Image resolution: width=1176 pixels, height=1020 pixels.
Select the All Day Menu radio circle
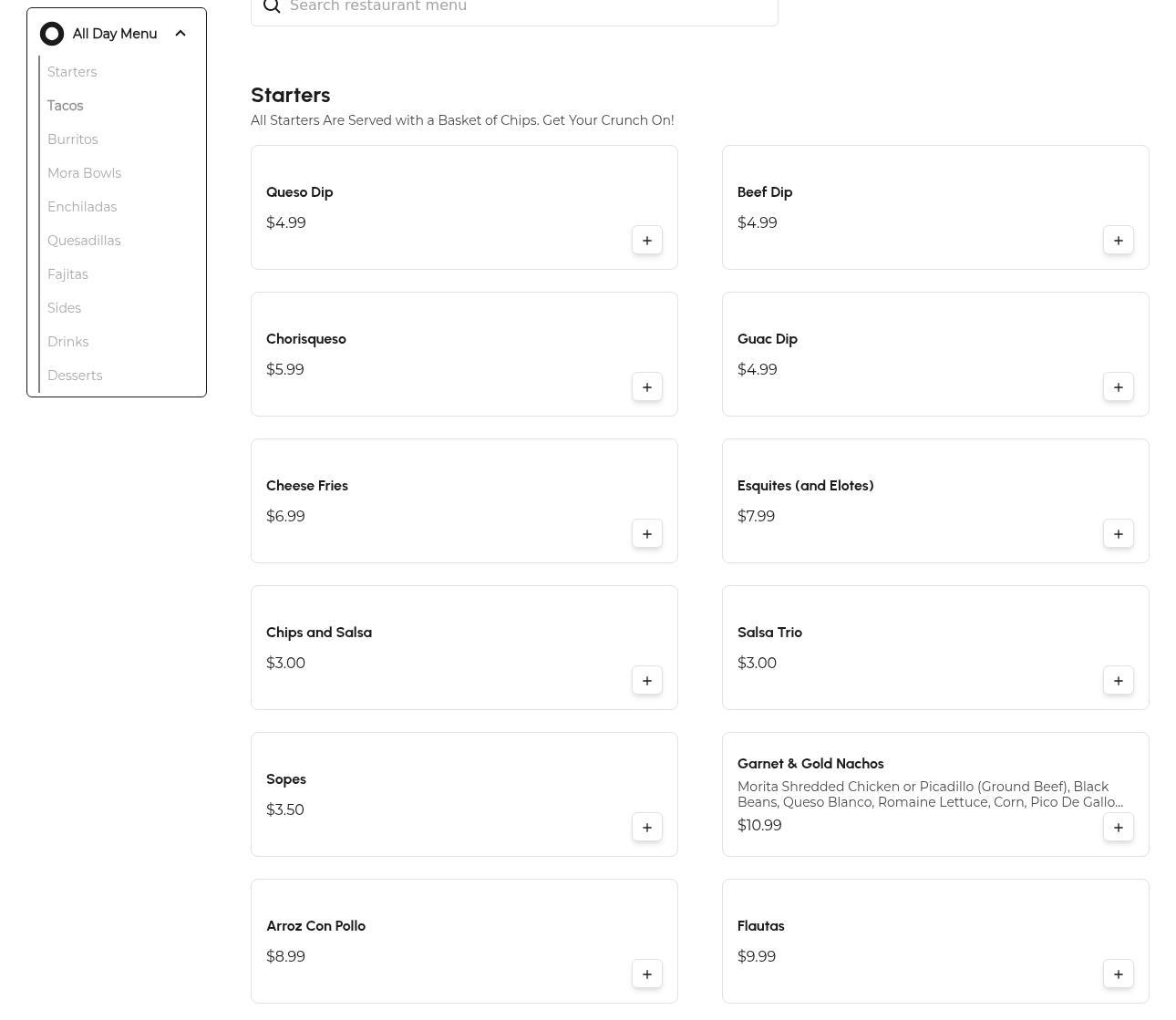click(52, 34)
